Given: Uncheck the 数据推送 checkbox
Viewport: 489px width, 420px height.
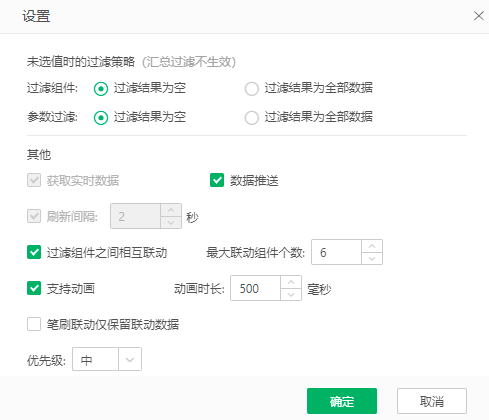Looking at the screenshot, I should [217, 180].
